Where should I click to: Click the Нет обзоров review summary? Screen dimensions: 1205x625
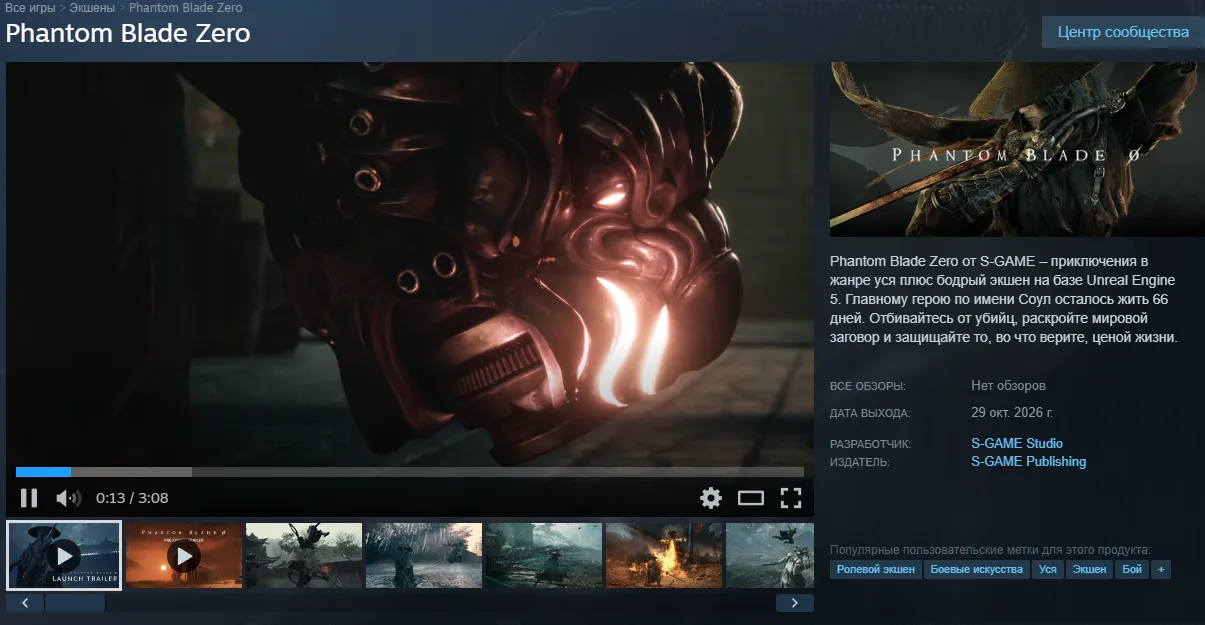[x=1008, y=385]
